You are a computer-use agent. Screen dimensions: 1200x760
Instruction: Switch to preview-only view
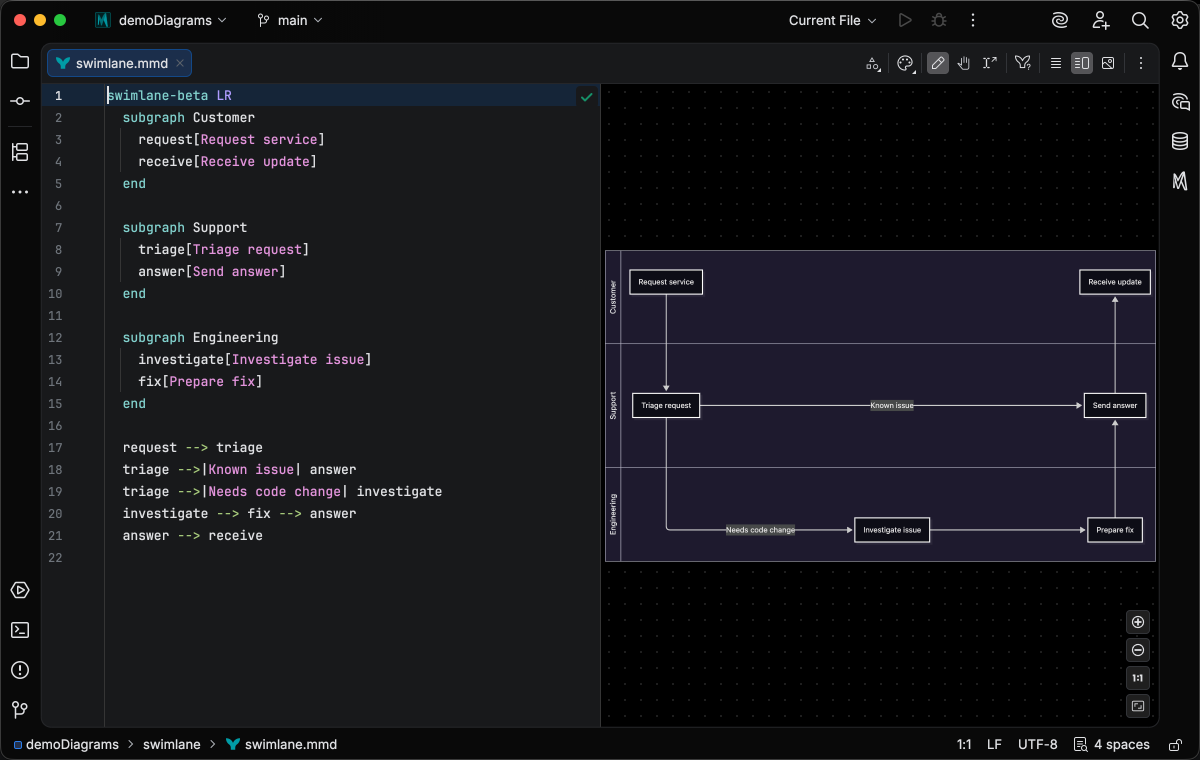click(x=1108, y=63)
